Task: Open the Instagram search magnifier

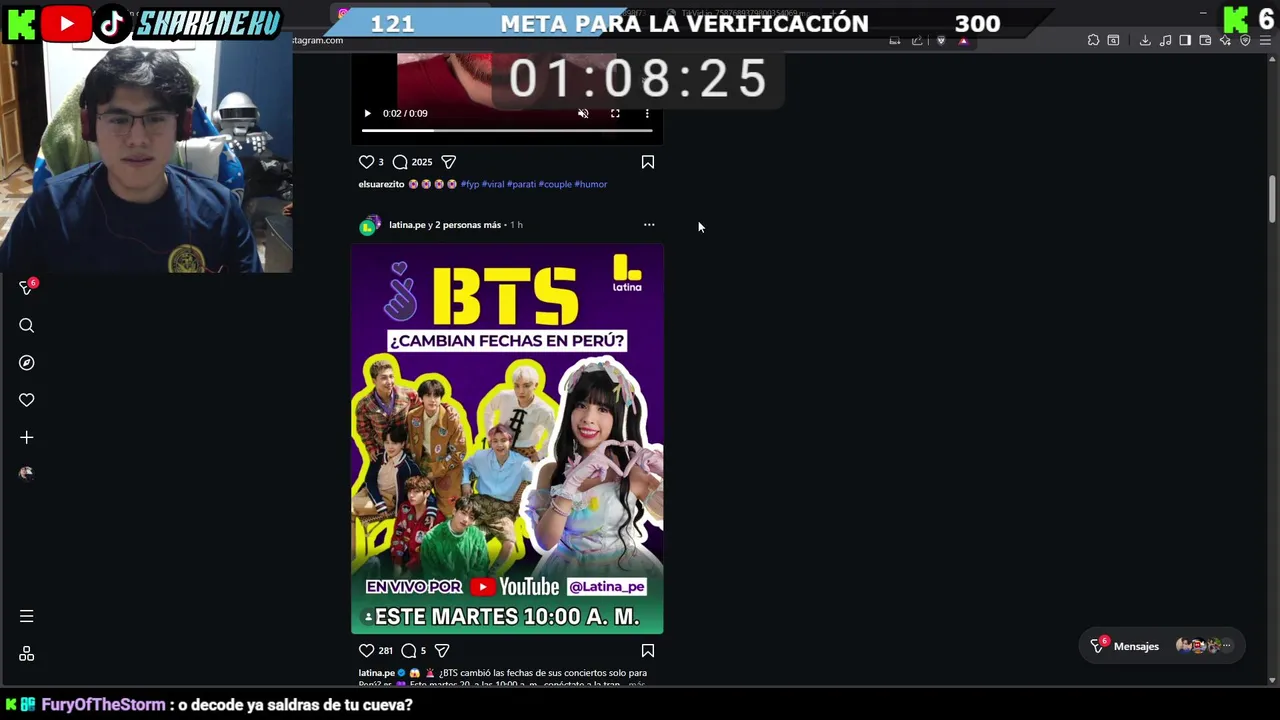Action: click(x=27, y=325)
